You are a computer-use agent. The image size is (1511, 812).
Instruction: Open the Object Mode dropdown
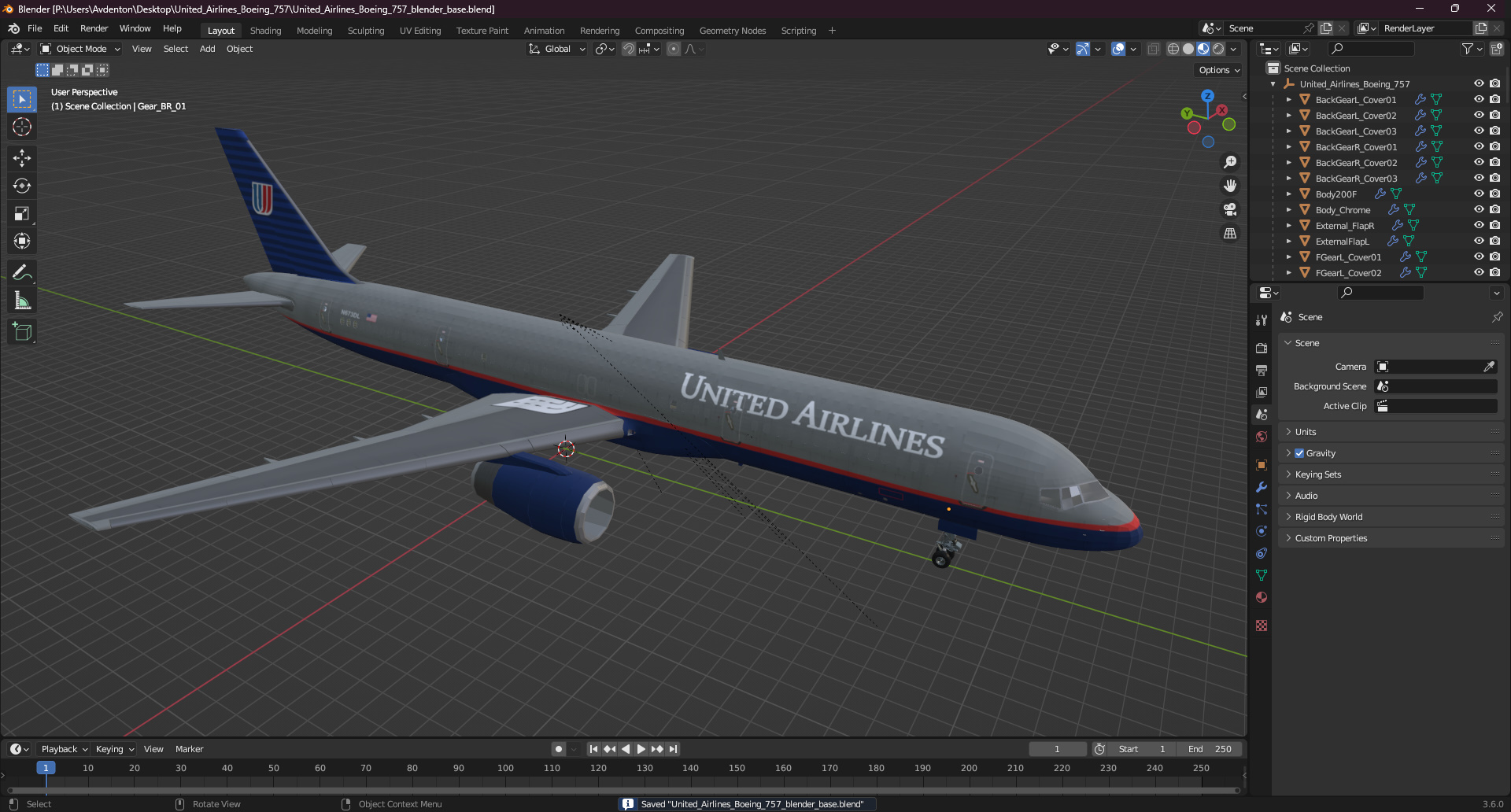(x=80, y=49)
